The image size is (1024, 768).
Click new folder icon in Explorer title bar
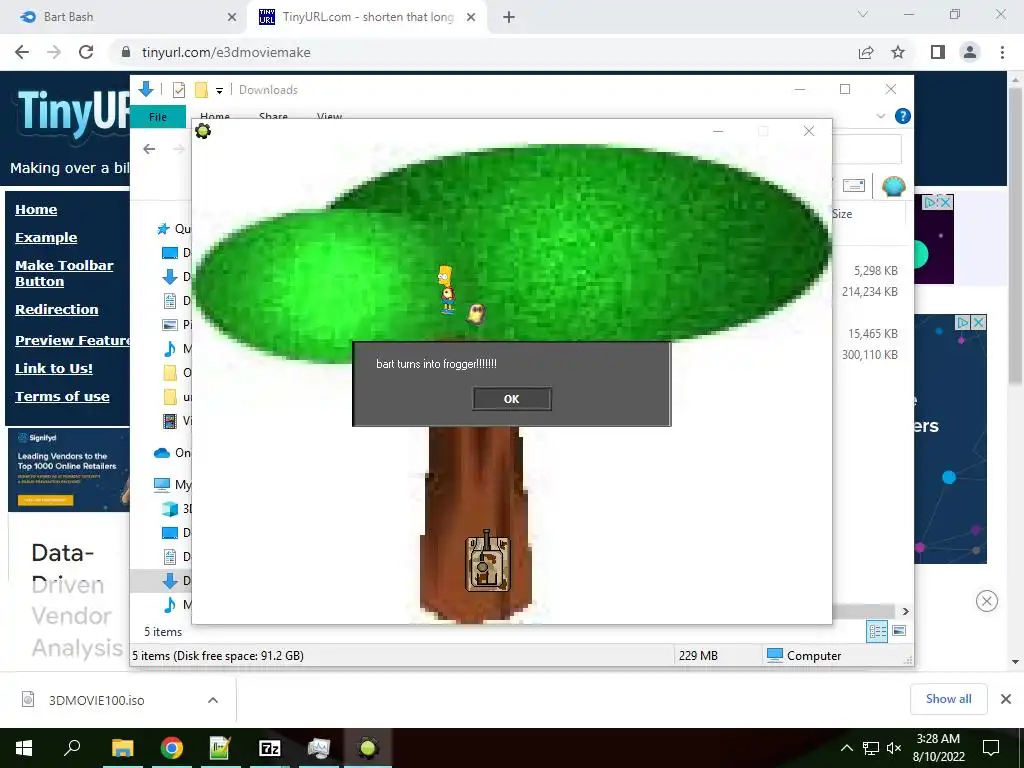(201, 90)
